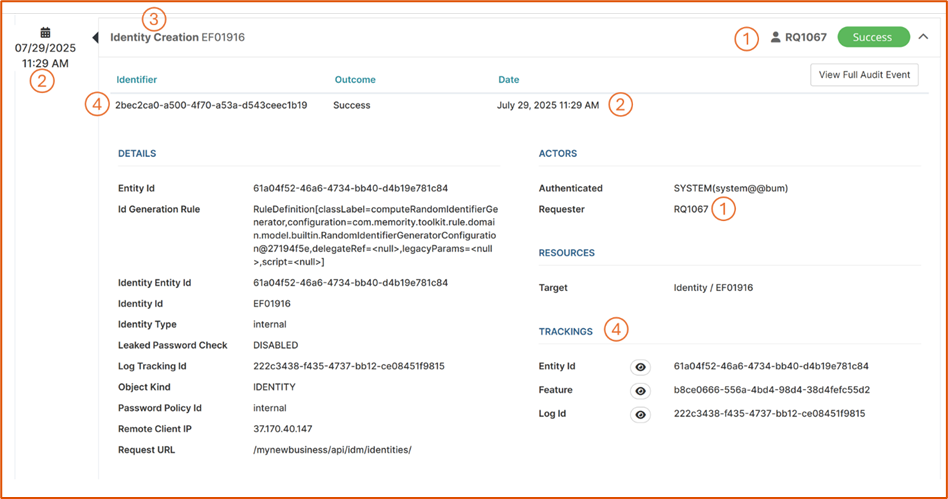Click marker 2 below the 11:29 AM timestamp

pos(41,82)
